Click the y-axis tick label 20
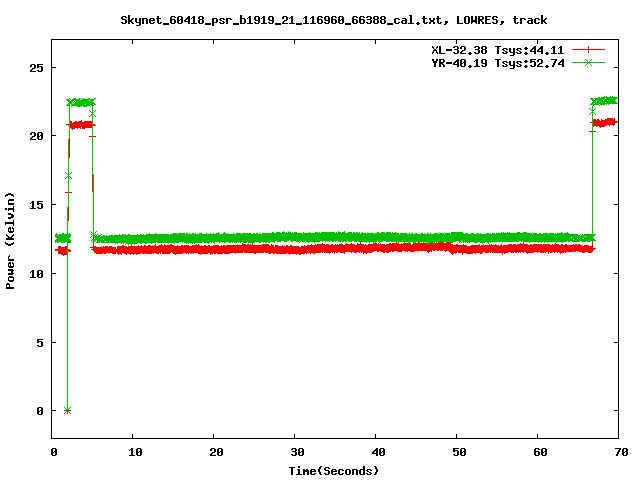Image resolution: width=640 pixels, height=480 pixels. tap(36, 136)
